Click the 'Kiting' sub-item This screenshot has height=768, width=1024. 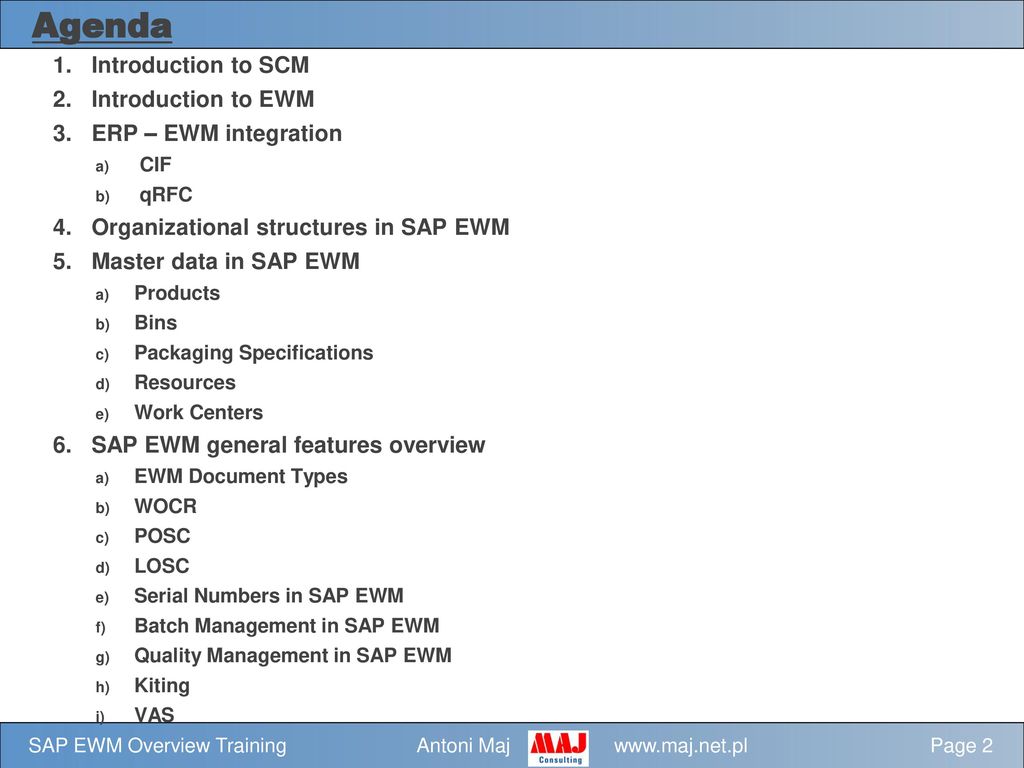tap(162, 686)
